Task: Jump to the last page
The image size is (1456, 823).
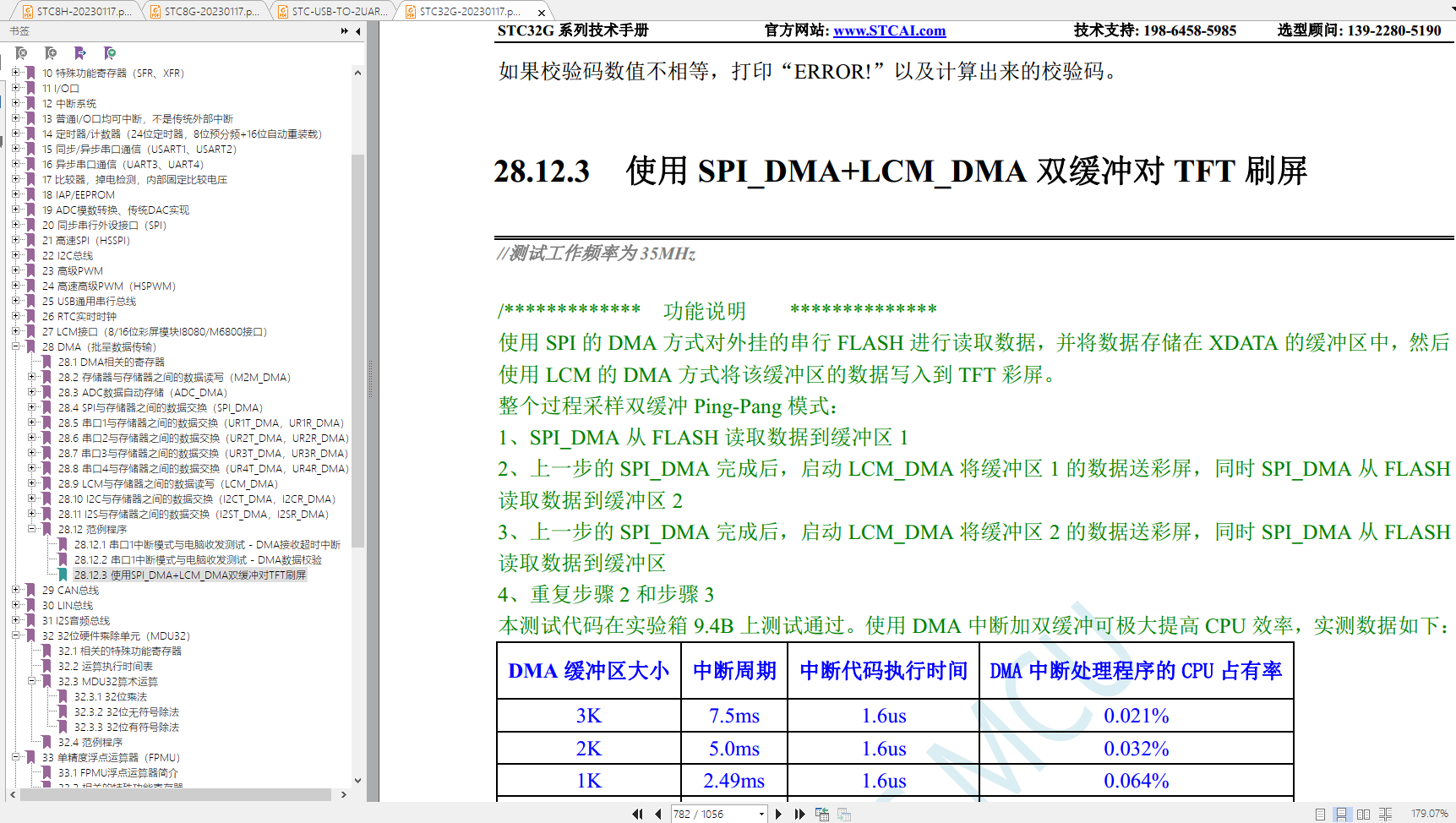Action: pyautogui.click(x=799, y=814)
